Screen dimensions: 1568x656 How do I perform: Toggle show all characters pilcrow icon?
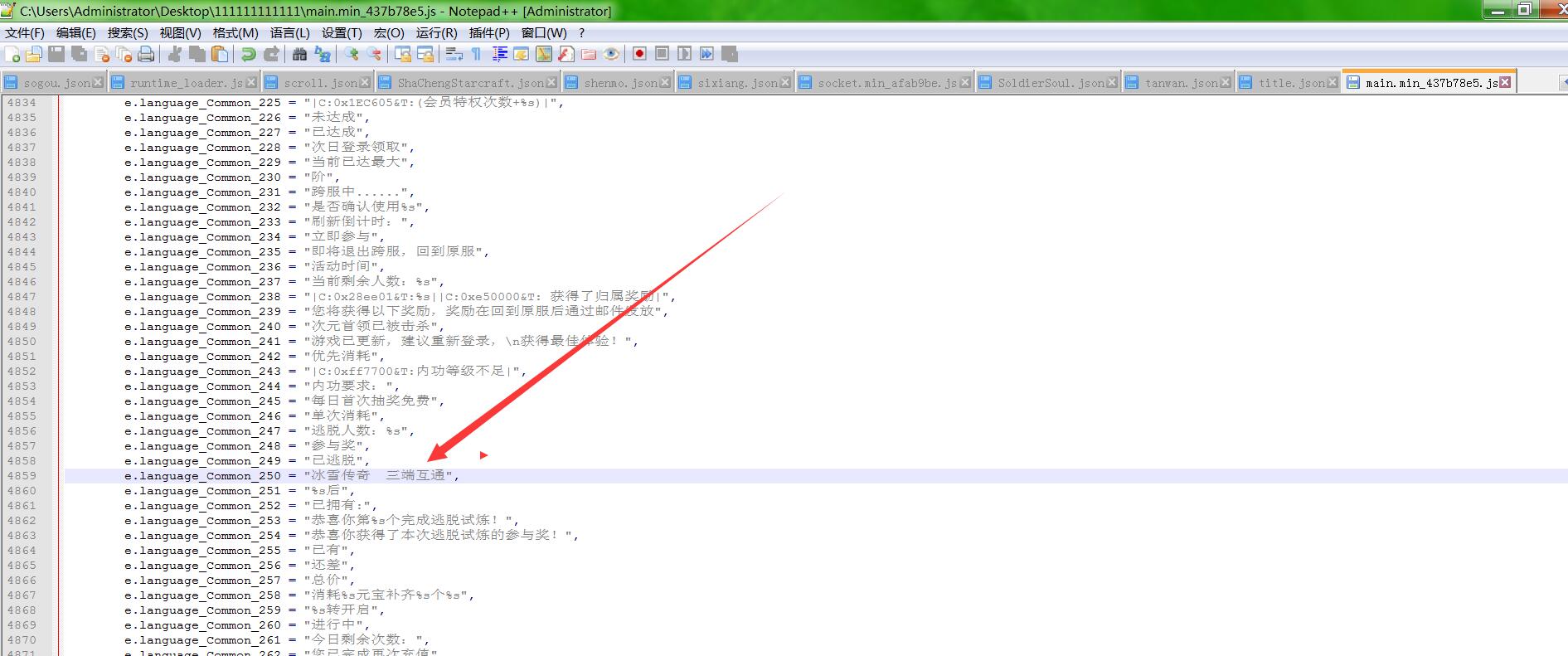tap(476, 55)
